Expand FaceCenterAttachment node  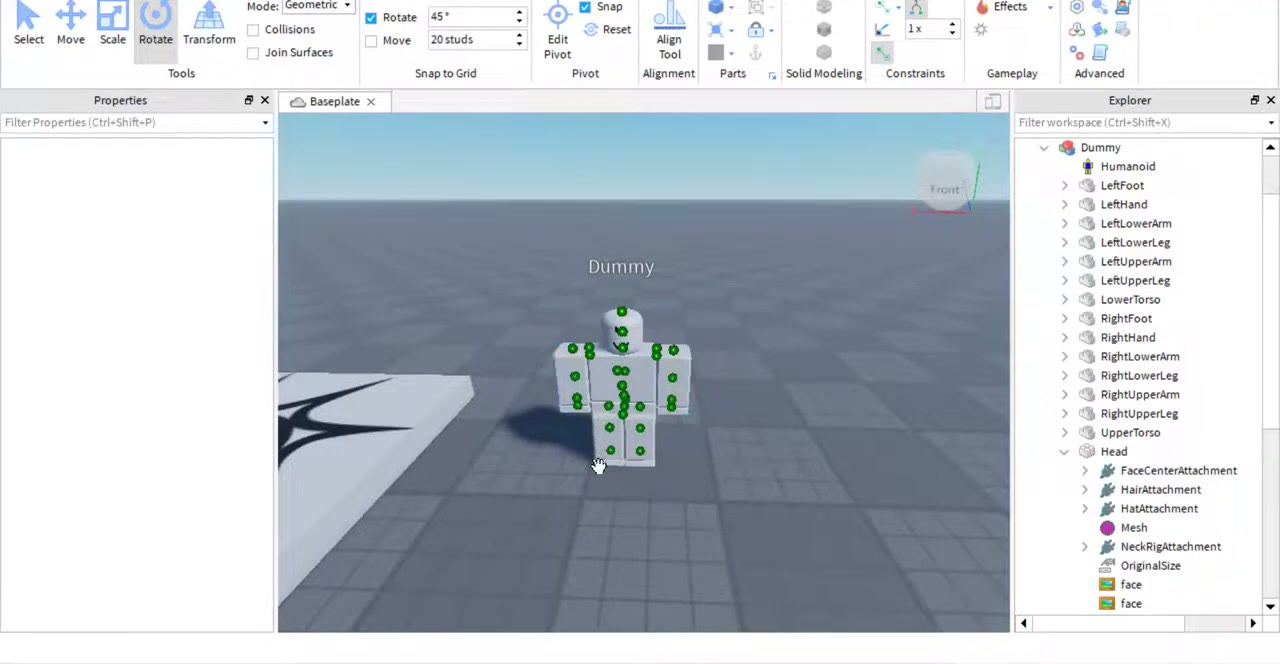click(x=1085, y=471)
